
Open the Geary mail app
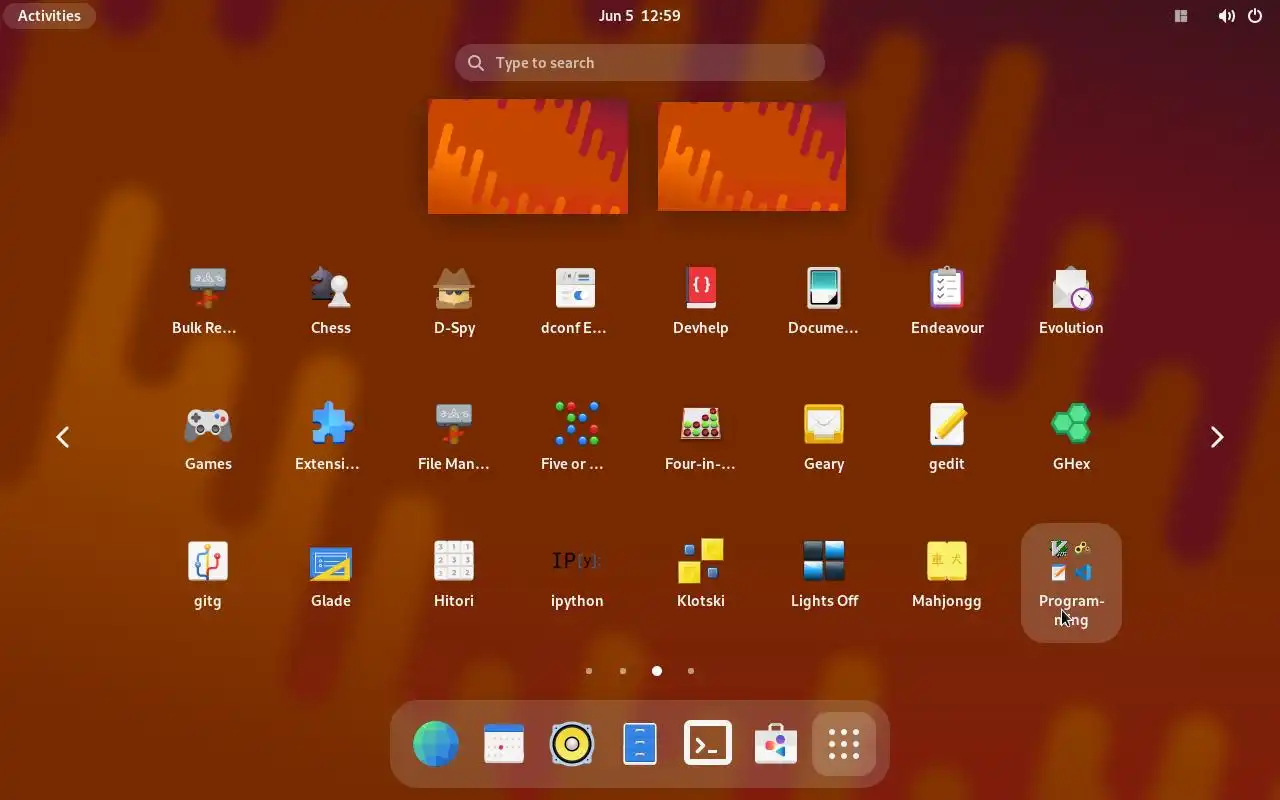tap(824, 437)
